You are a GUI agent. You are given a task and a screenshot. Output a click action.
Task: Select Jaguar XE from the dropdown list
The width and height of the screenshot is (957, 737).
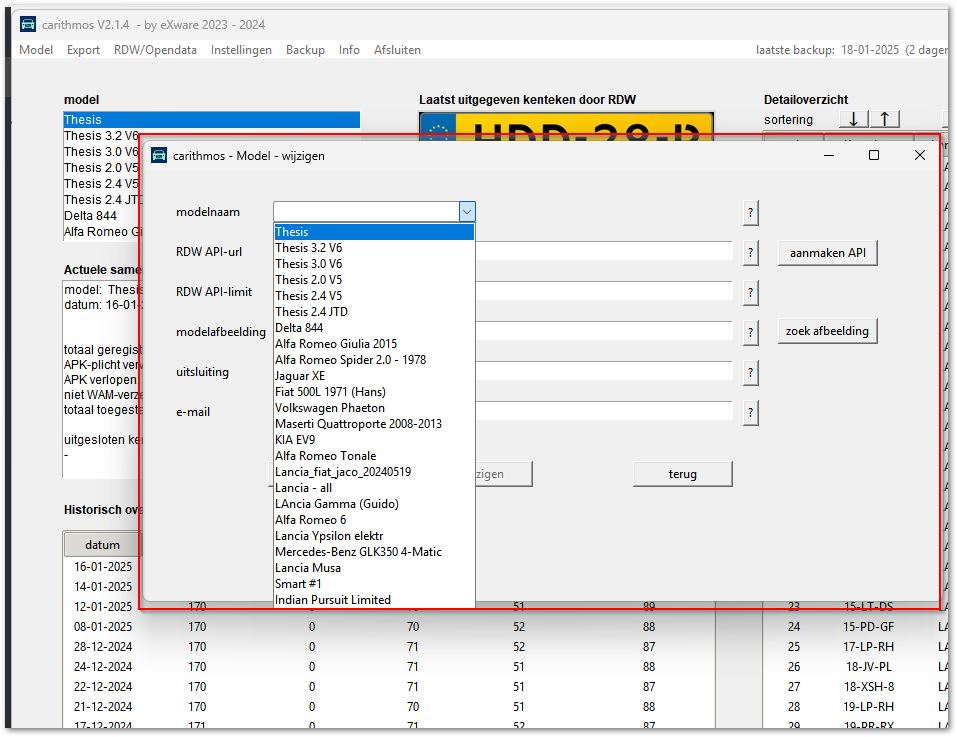[x=300, y=376]
